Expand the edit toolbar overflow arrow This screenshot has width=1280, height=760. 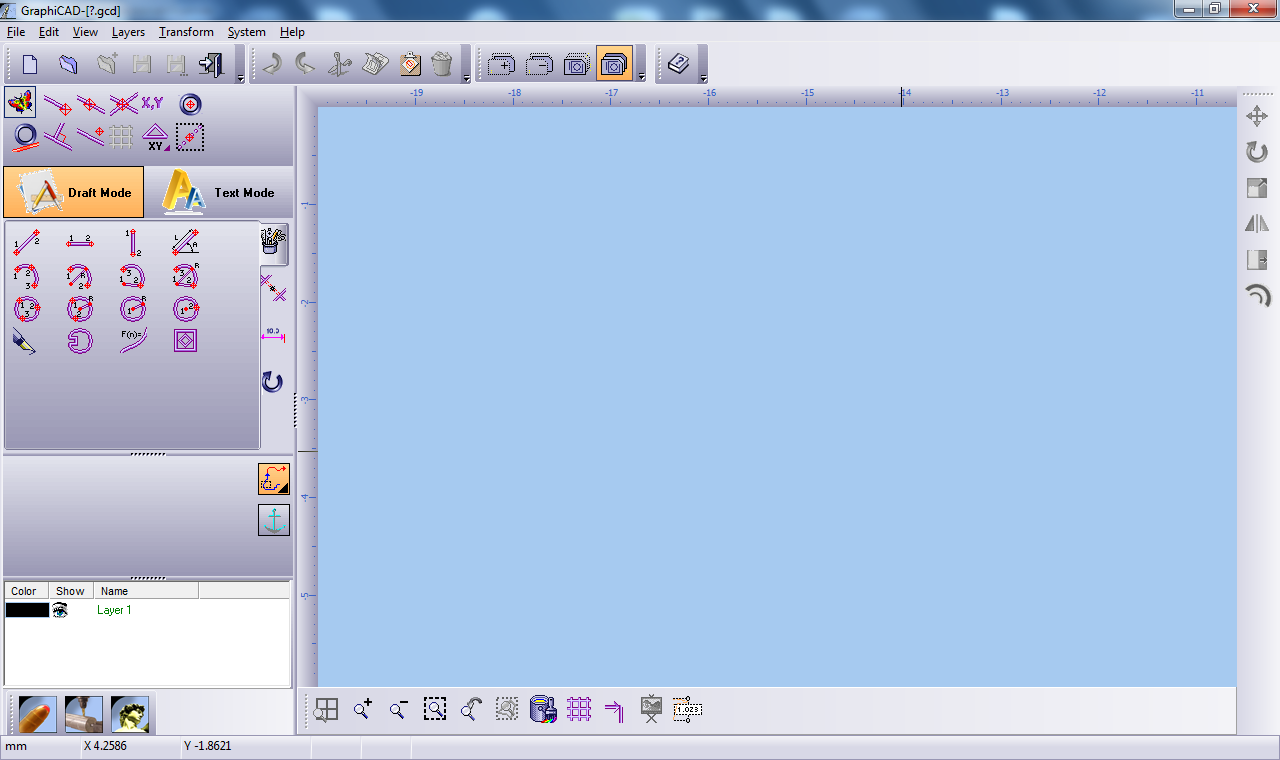click(x=466, y=77)
